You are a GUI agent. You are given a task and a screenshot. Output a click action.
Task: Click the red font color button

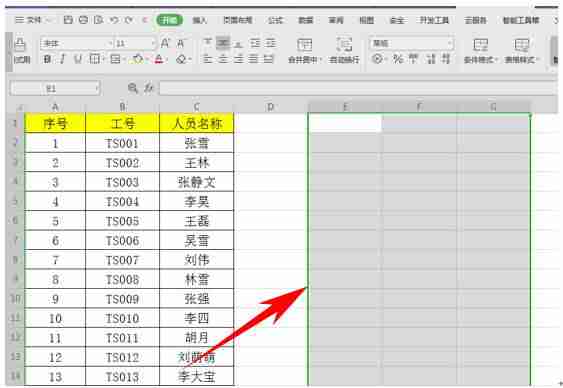(x=159, y=59)
